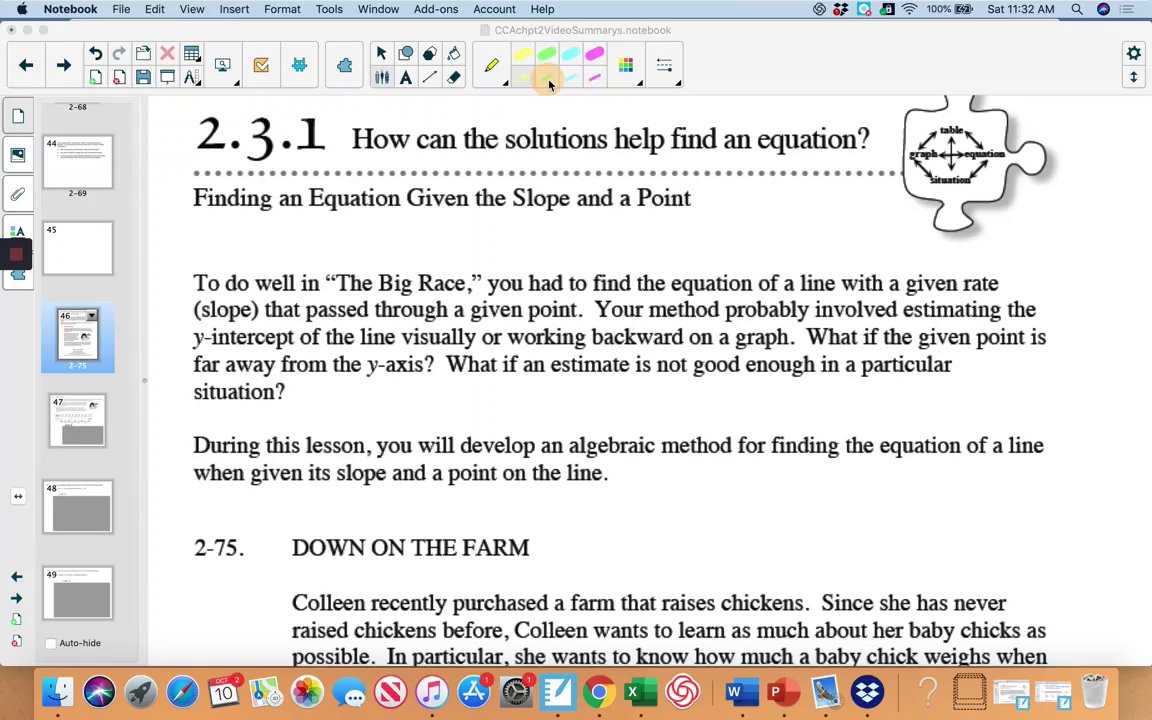This screenshot has width=1152, height=720.
Task: Toggle the Auto-hide checkbox
Action: 51,644
